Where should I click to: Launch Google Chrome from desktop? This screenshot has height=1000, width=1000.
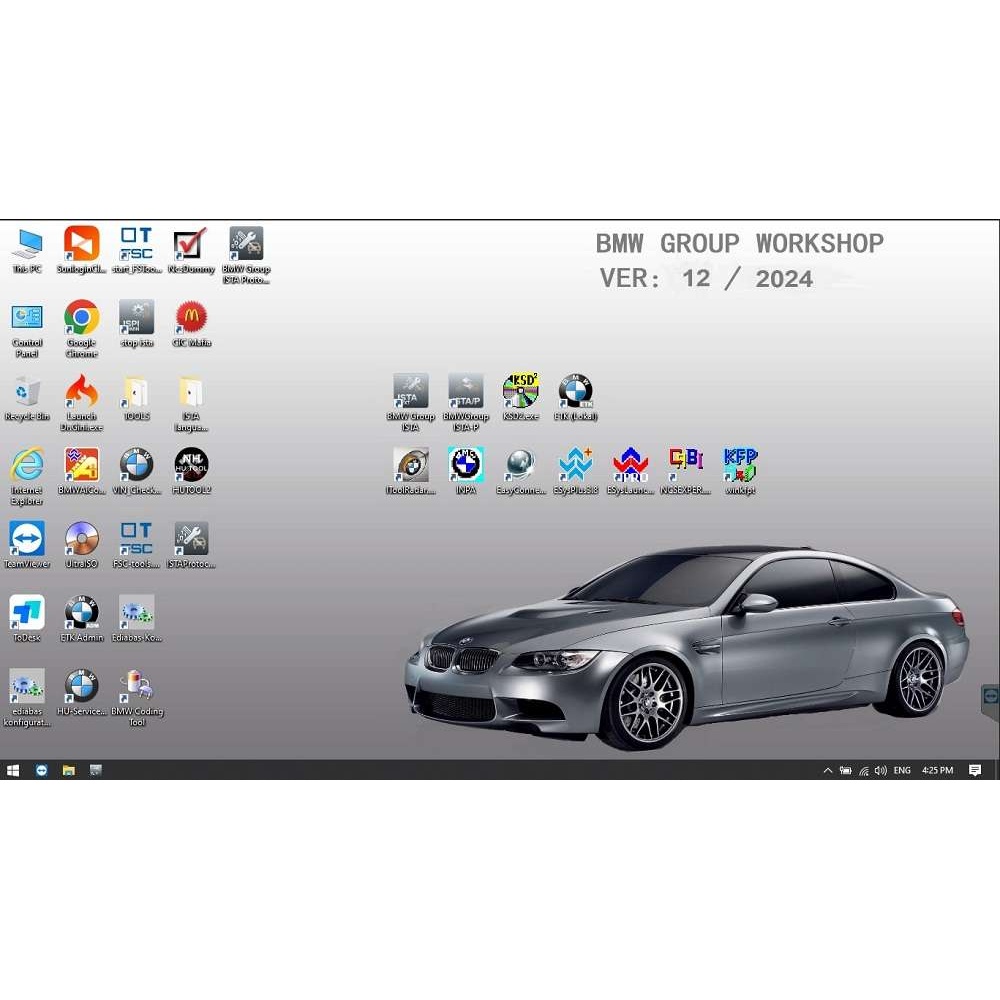tap(82, 329)
